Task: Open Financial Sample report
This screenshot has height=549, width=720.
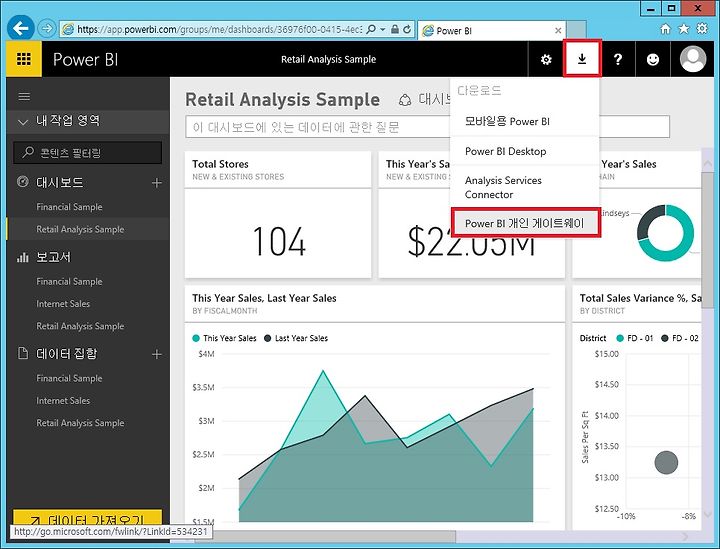Action: point(69,281)
